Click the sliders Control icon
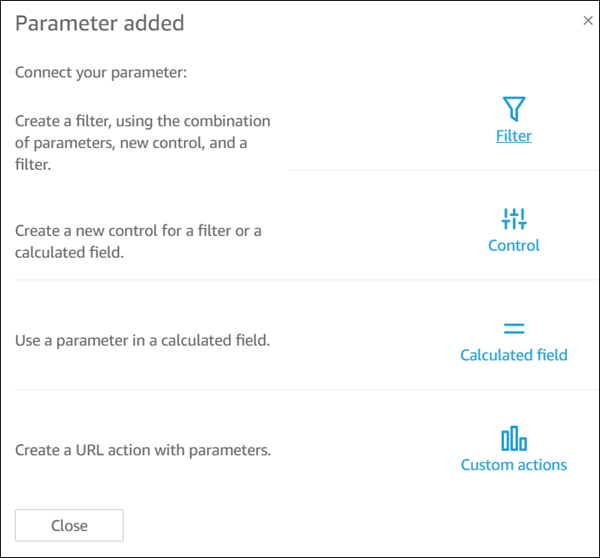 coord(514,218)
